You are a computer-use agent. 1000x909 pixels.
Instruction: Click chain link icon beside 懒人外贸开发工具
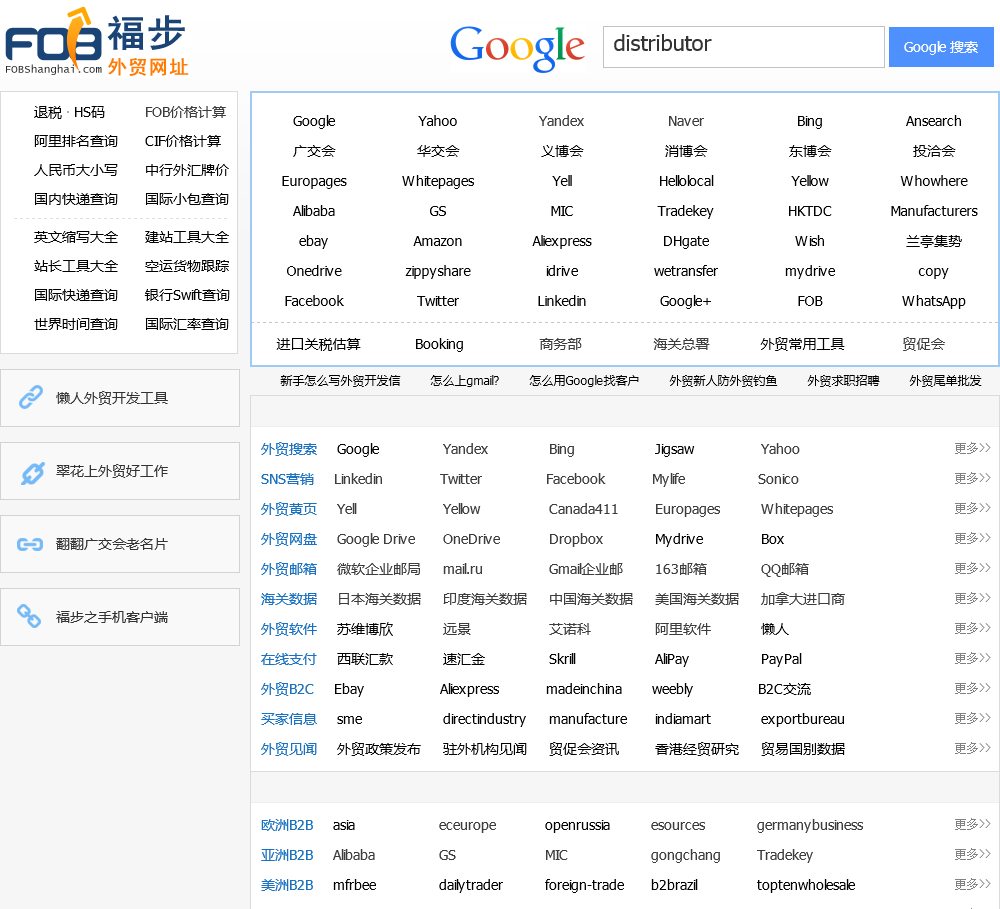(31, 397)
